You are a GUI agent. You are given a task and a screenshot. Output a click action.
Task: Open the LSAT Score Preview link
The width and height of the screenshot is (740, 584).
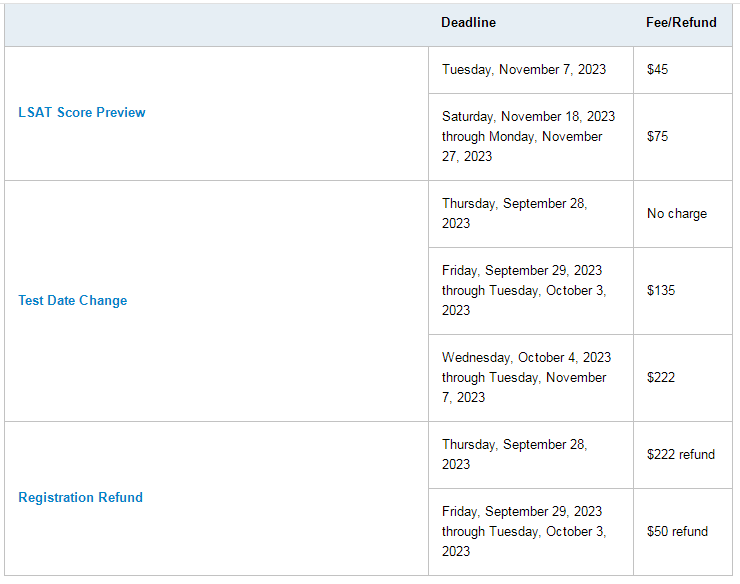82,112
